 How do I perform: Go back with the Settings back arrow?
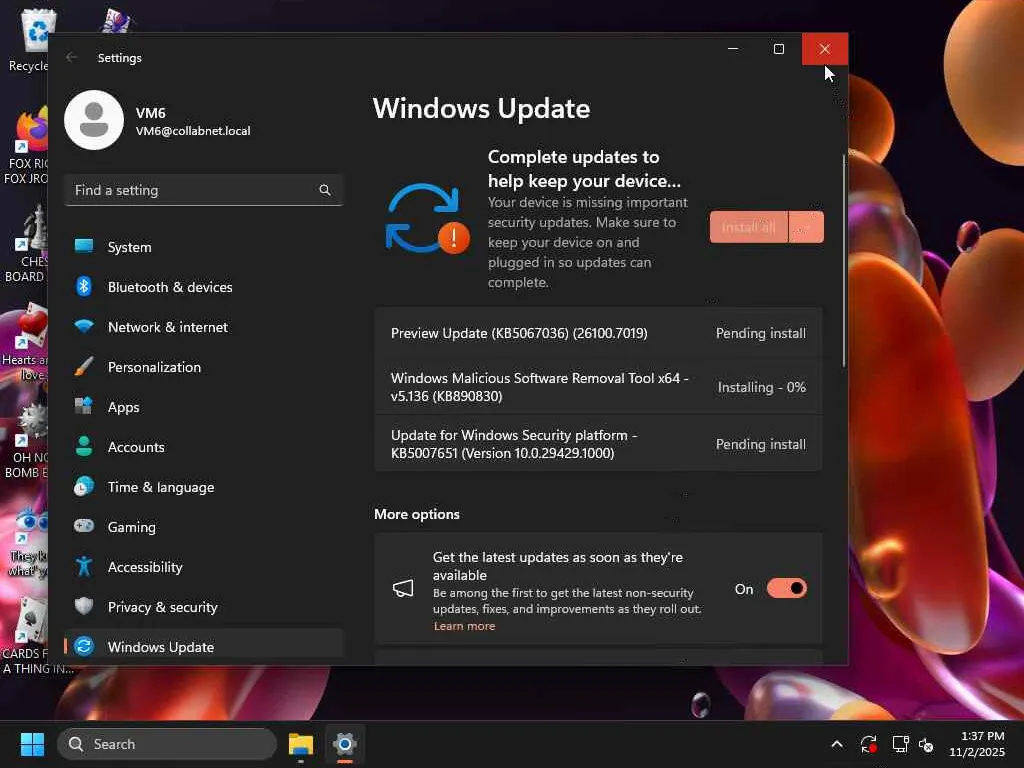click(72, 57)
